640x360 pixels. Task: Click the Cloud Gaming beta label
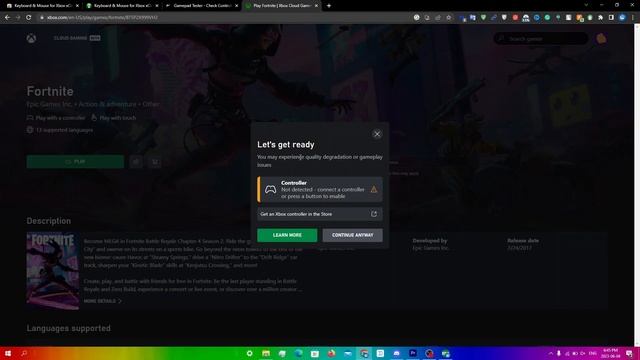(77, 38)
